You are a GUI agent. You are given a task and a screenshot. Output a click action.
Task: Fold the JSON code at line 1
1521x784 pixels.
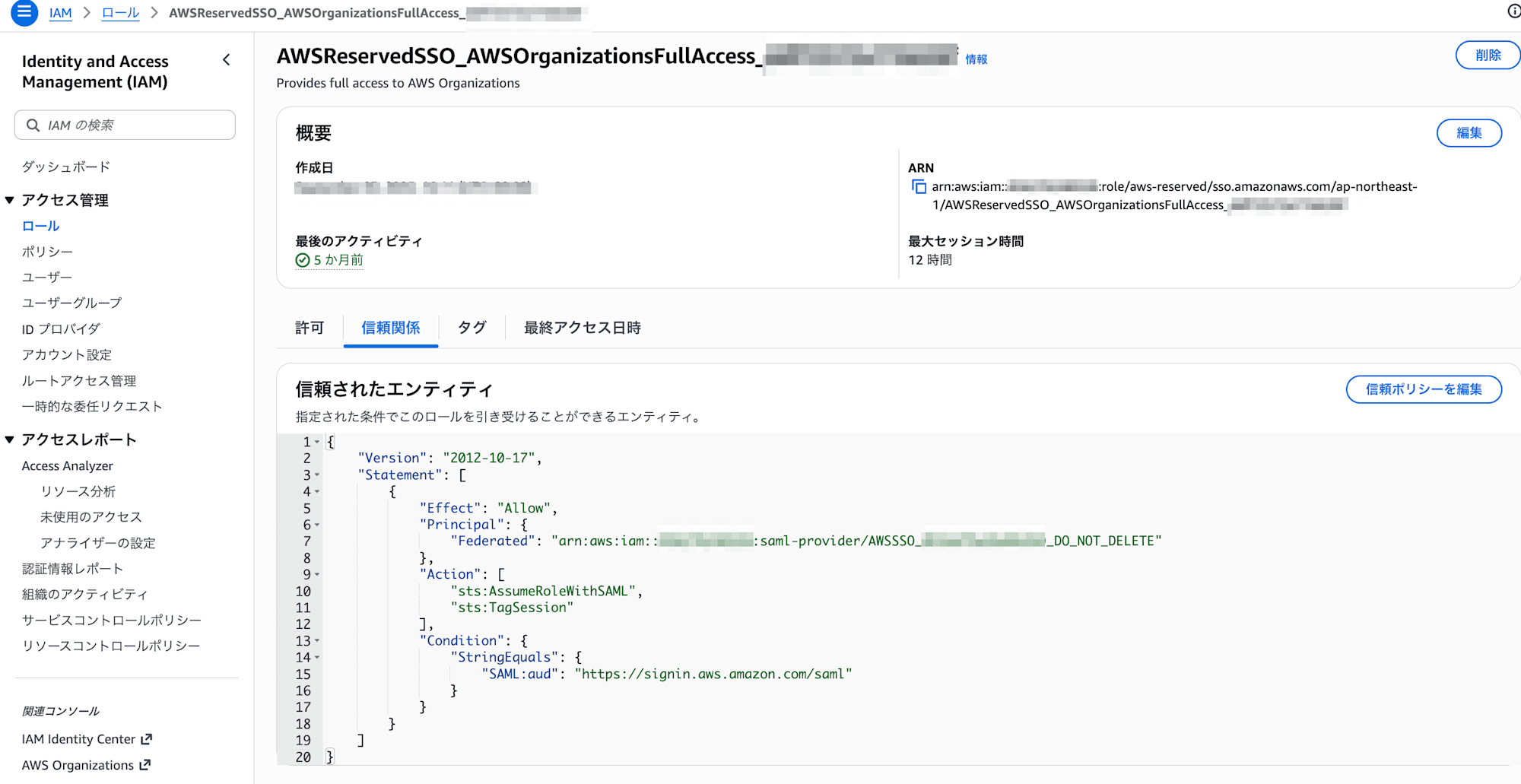[x=317, y=442]
